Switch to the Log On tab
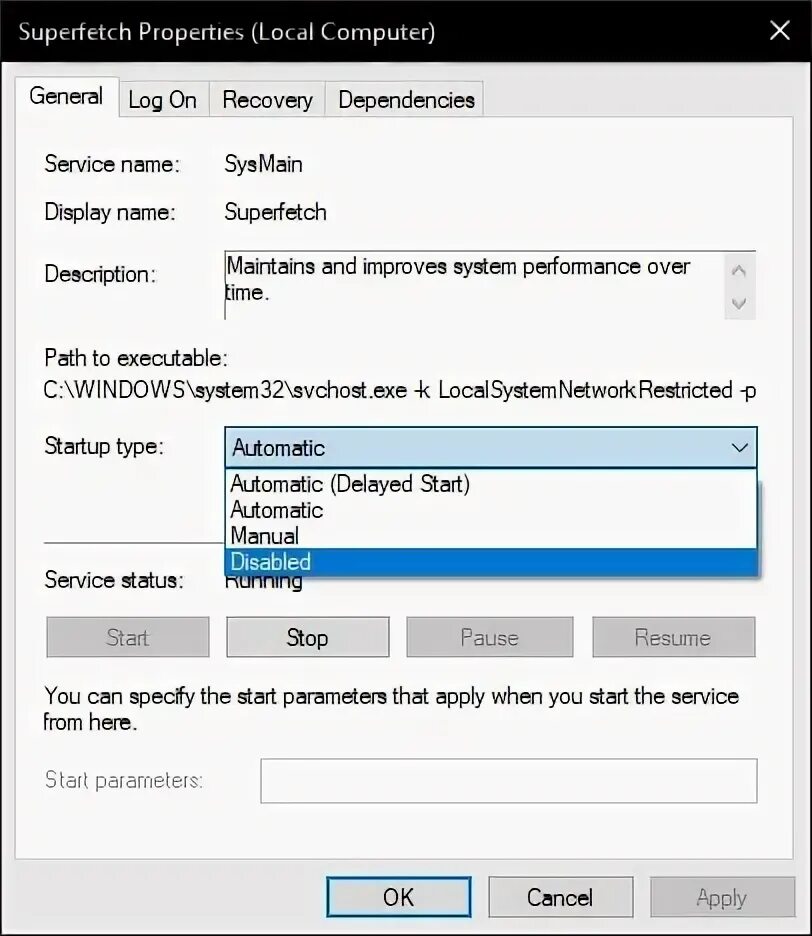Image resolution: width=812 pixels, height=936 pixels. tap(164, 100)
